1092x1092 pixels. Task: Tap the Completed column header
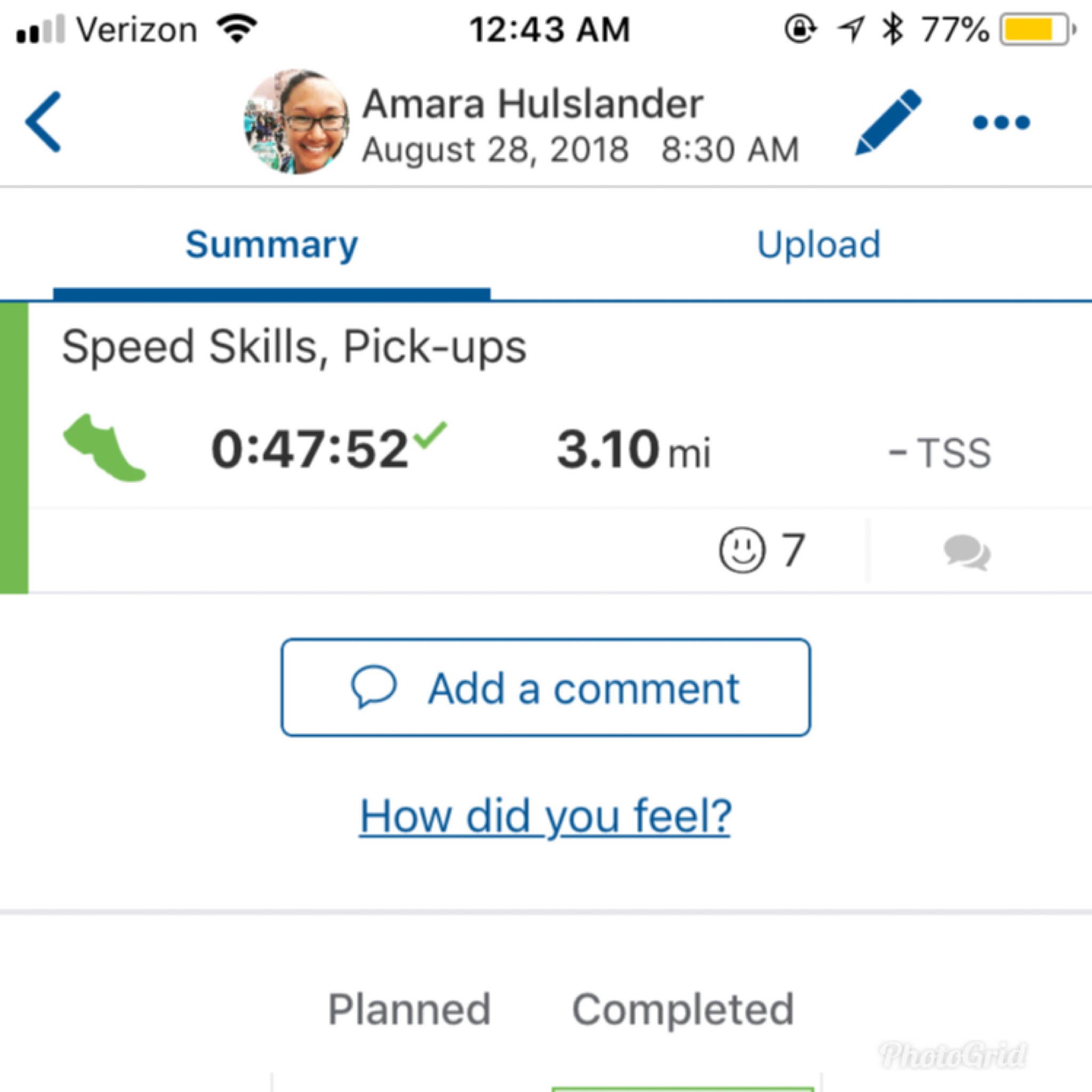click(x=683, y=1009)
